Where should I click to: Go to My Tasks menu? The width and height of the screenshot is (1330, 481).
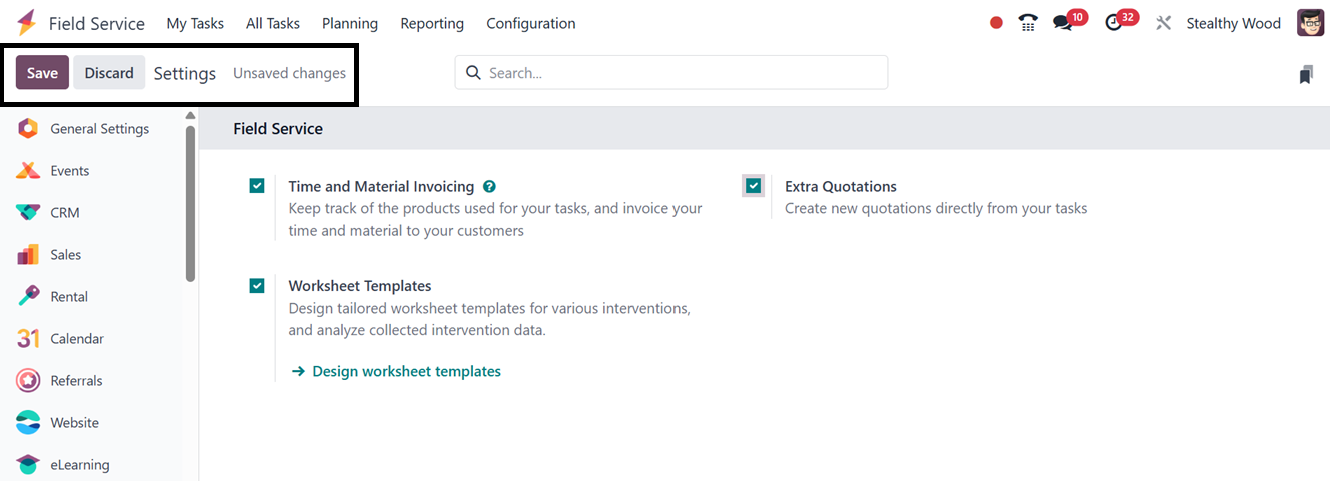coord(195,23)
